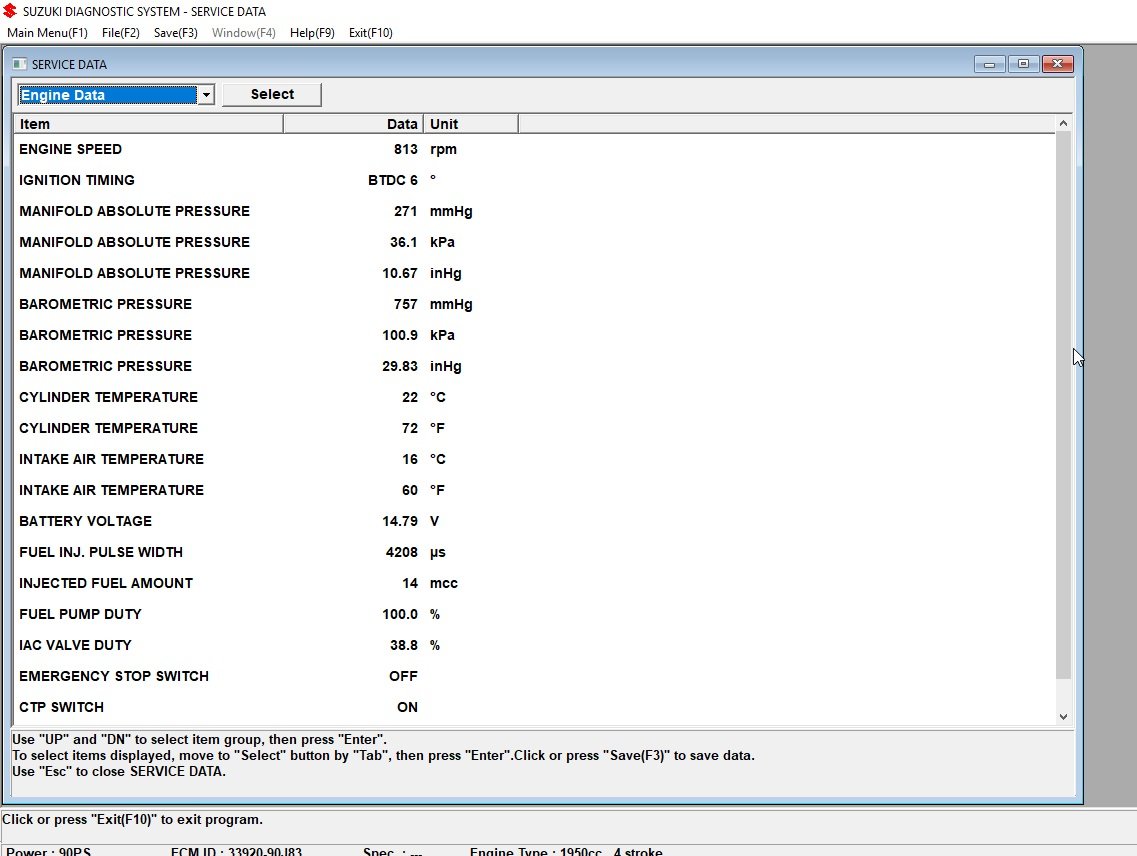Image resolution: width=1137 pixels, height=856 pixels.
Task: Select BAROMETRIC PRESSURE 757 mmHg row
Action: pos(534,304)
